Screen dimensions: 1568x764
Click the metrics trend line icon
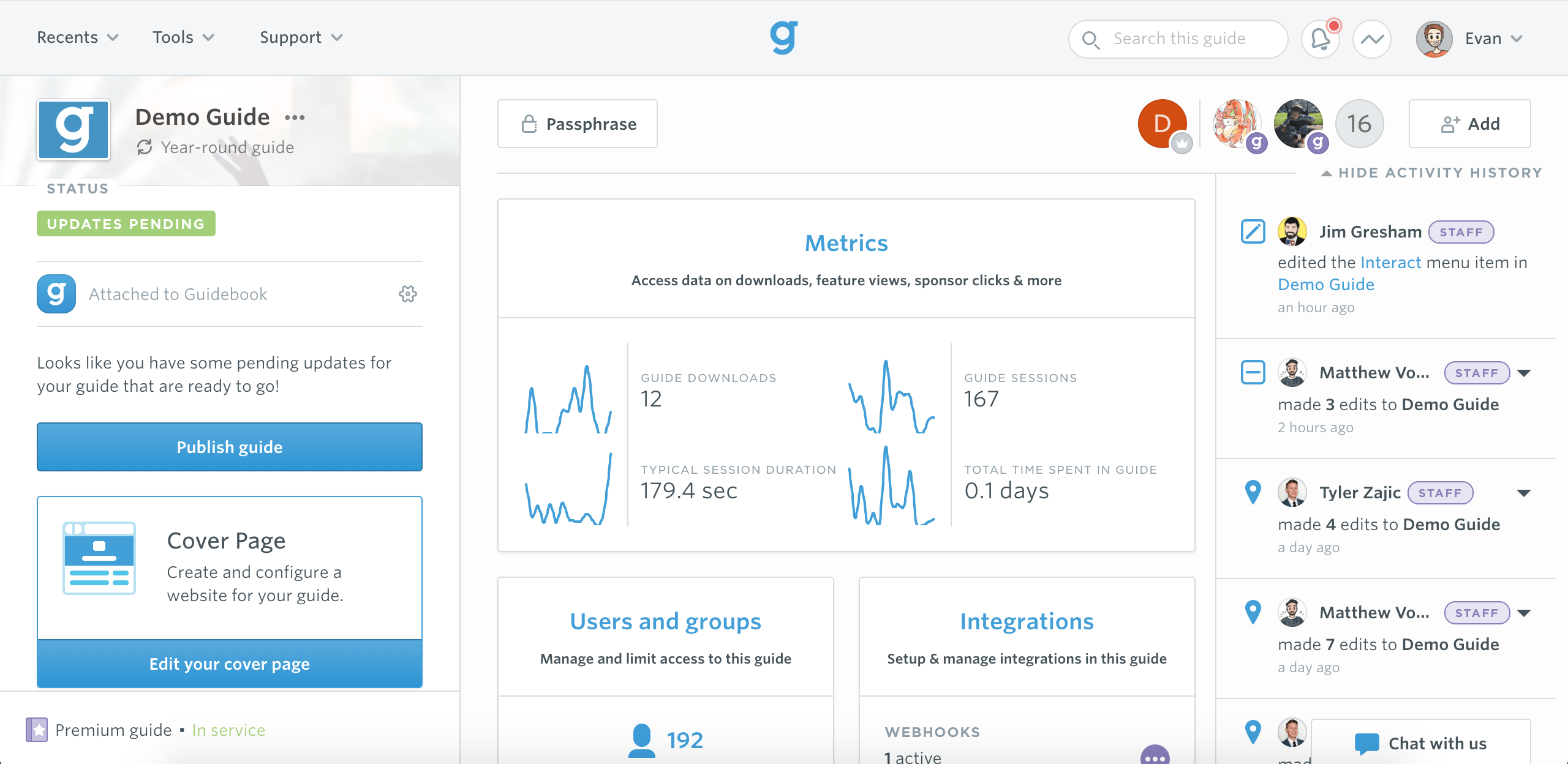coord(1372,39)
